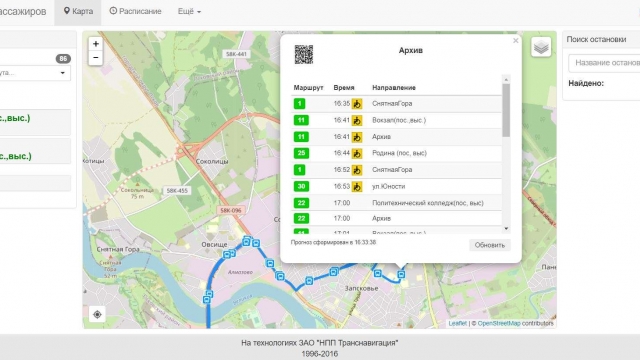Click accessibility icon for route 1 at 16:35
The image size is (640, 360).
tap(357, 104)
